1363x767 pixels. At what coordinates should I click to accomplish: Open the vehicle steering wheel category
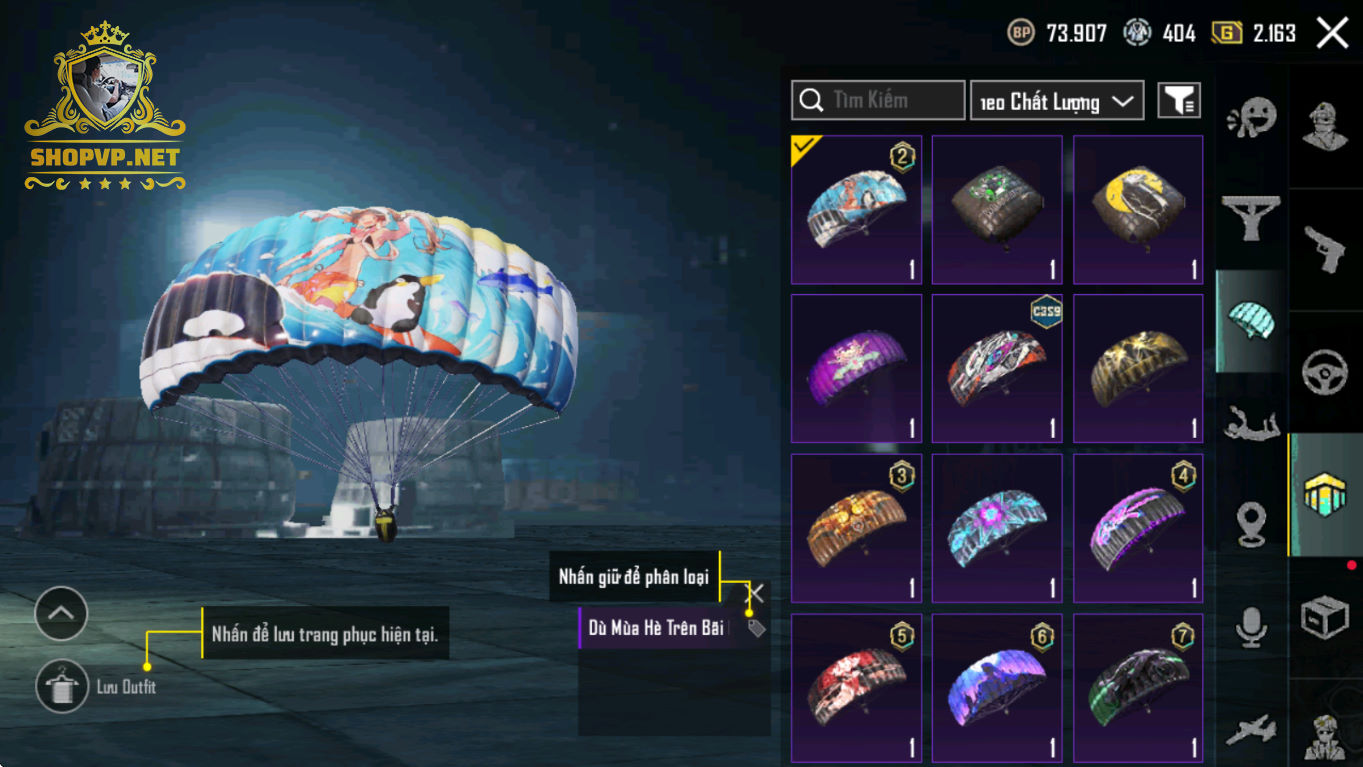coord(1325,372)
